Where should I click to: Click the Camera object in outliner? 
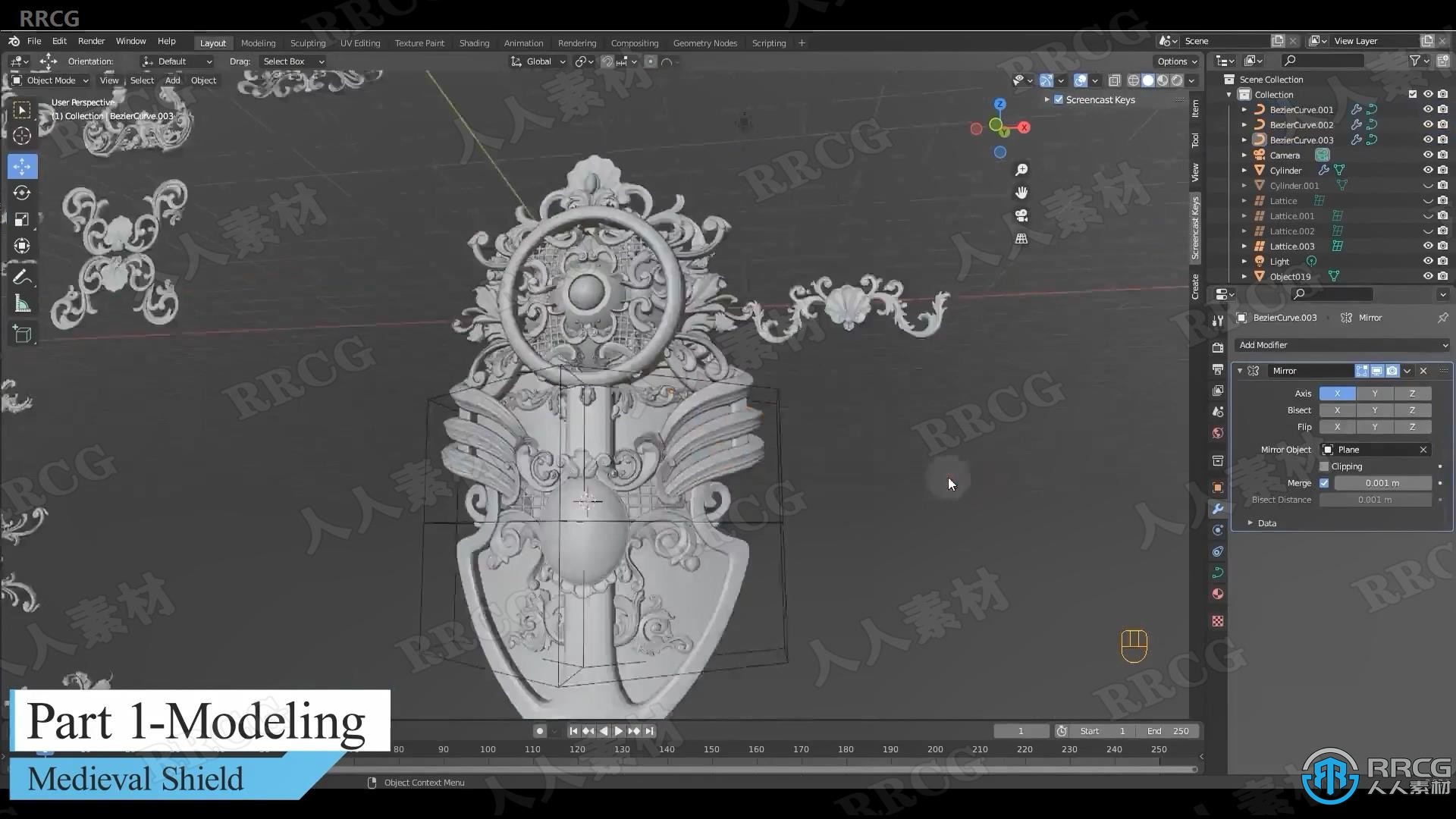click(1284, 155)
